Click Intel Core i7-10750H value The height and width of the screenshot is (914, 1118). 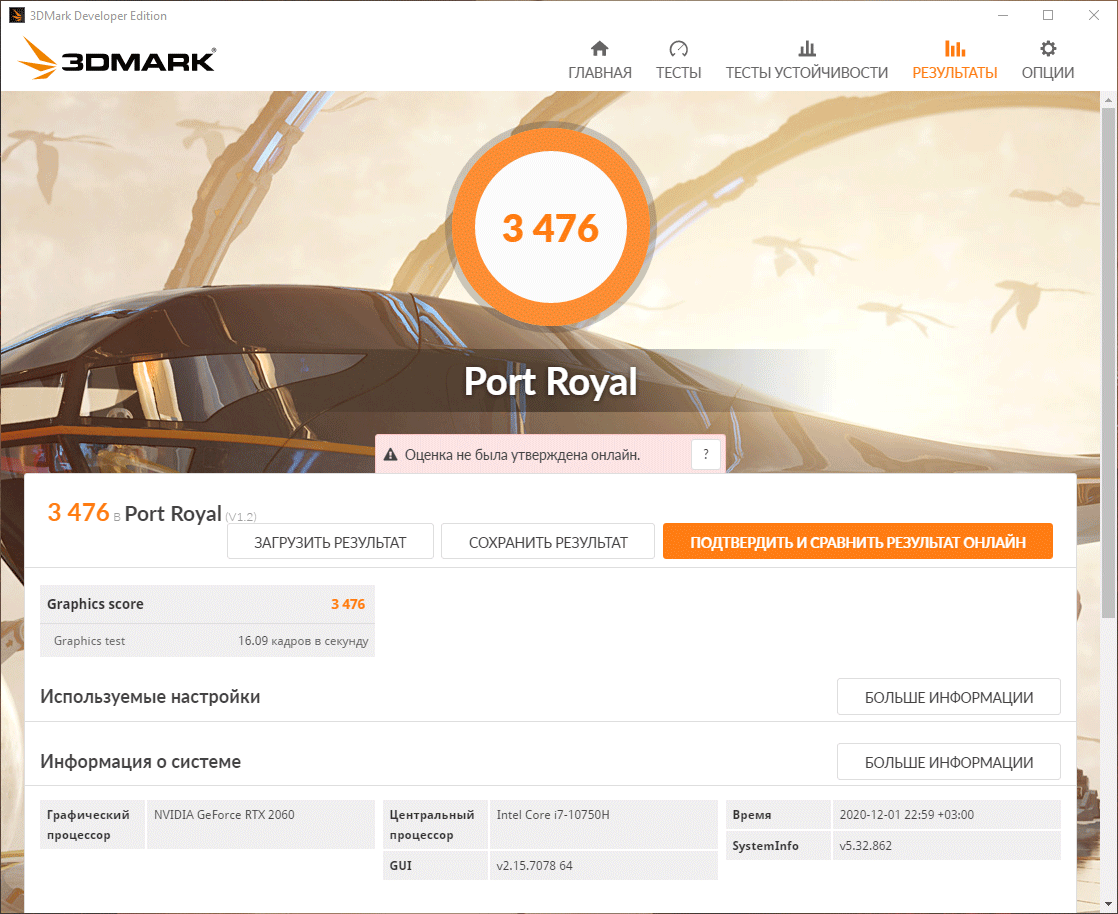point(553,814)
